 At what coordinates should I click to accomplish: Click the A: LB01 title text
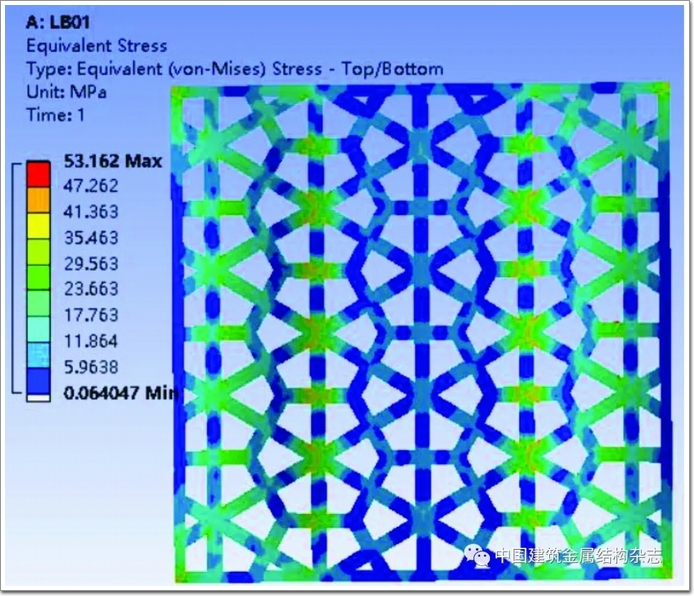[60, 23]
